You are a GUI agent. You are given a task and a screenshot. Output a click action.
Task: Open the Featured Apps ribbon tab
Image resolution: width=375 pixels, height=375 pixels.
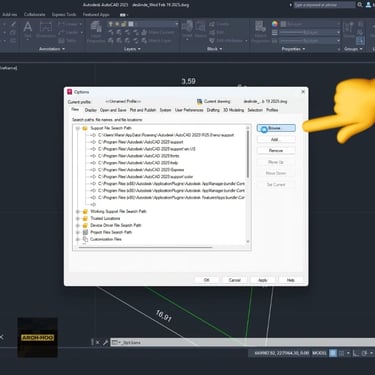(96, 15)
